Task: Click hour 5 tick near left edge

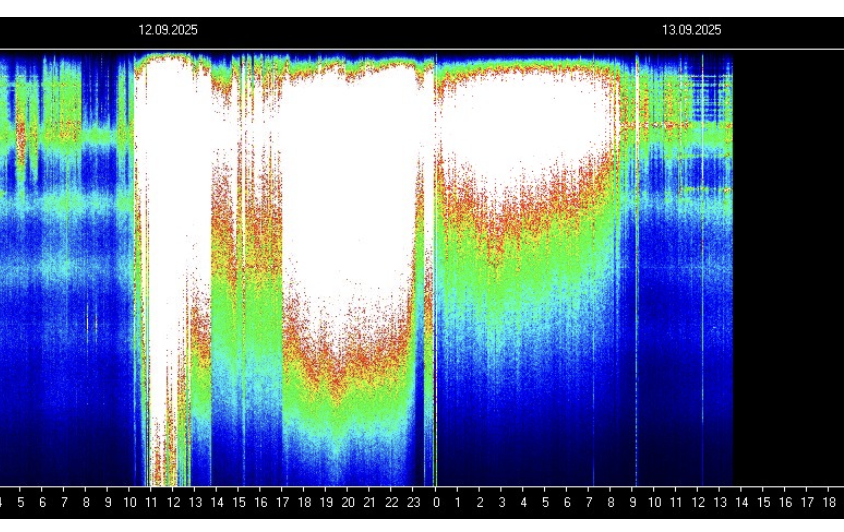Action: click(x=20, y=502)
